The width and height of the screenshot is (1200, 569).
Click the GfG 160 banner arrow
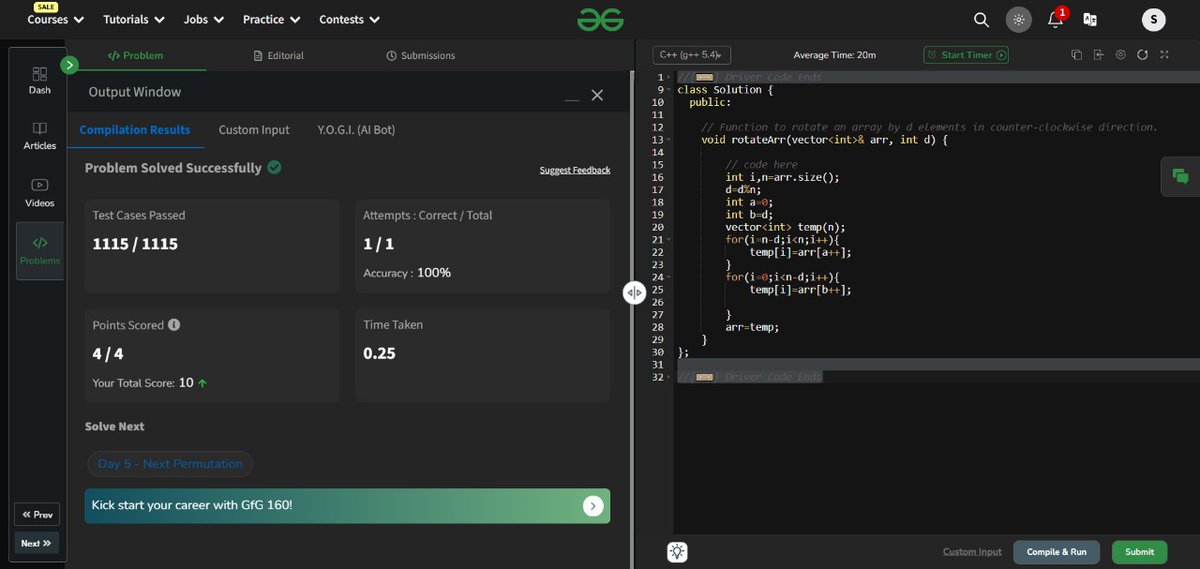pyautogui.click(x=593, y=506)
